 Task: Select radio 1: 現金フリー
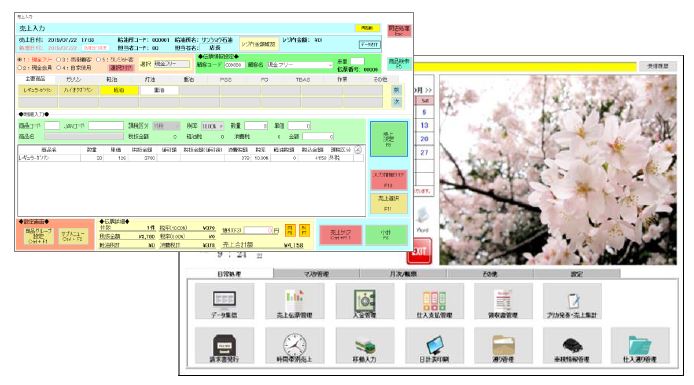19,60
